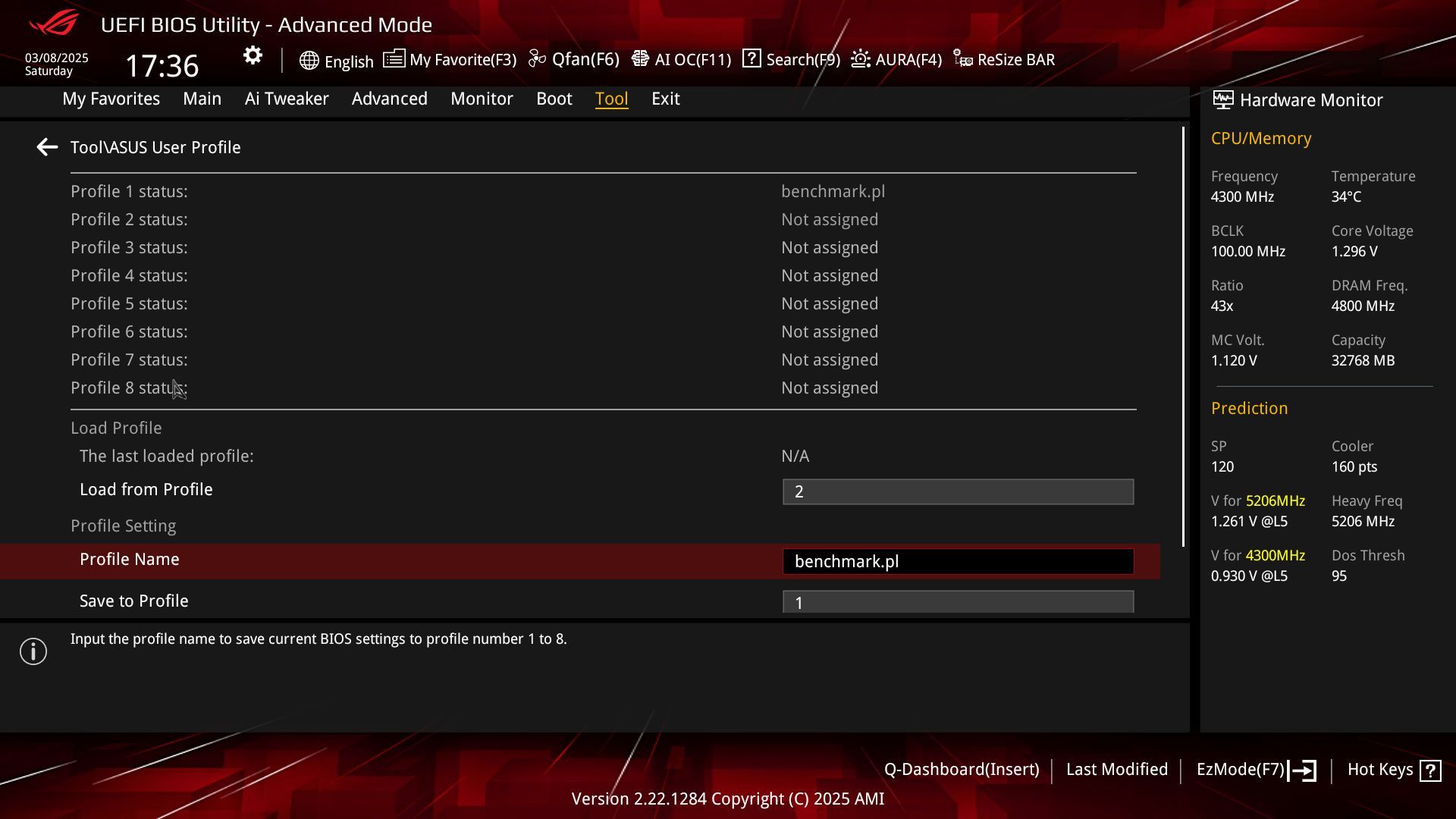This screenshot has width=1456, height=819.
Task: Click the AURA light icon
Action: pos(860,59)
